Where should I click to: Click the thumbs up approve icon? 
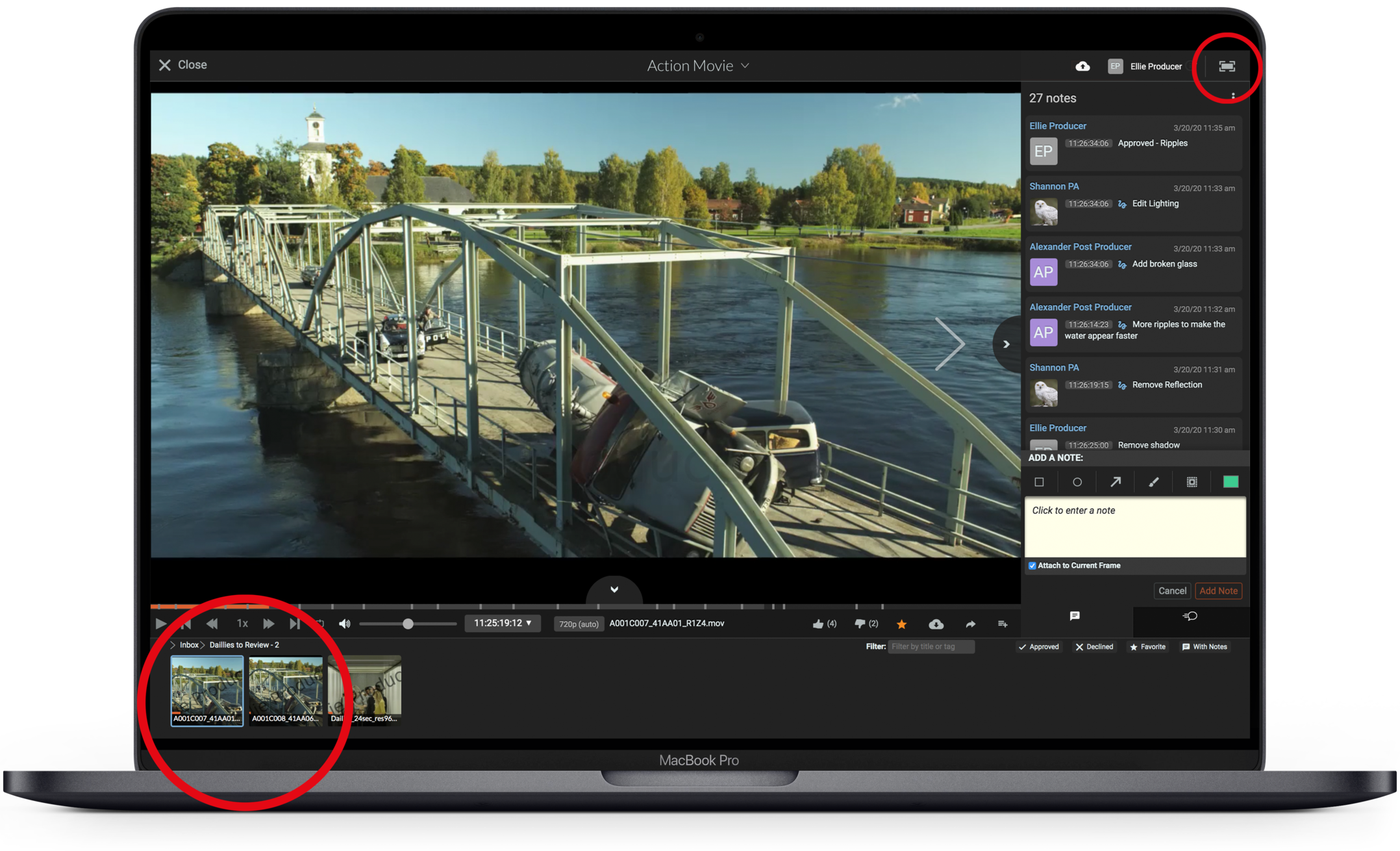pyautogui.click(x=818, y=624)
